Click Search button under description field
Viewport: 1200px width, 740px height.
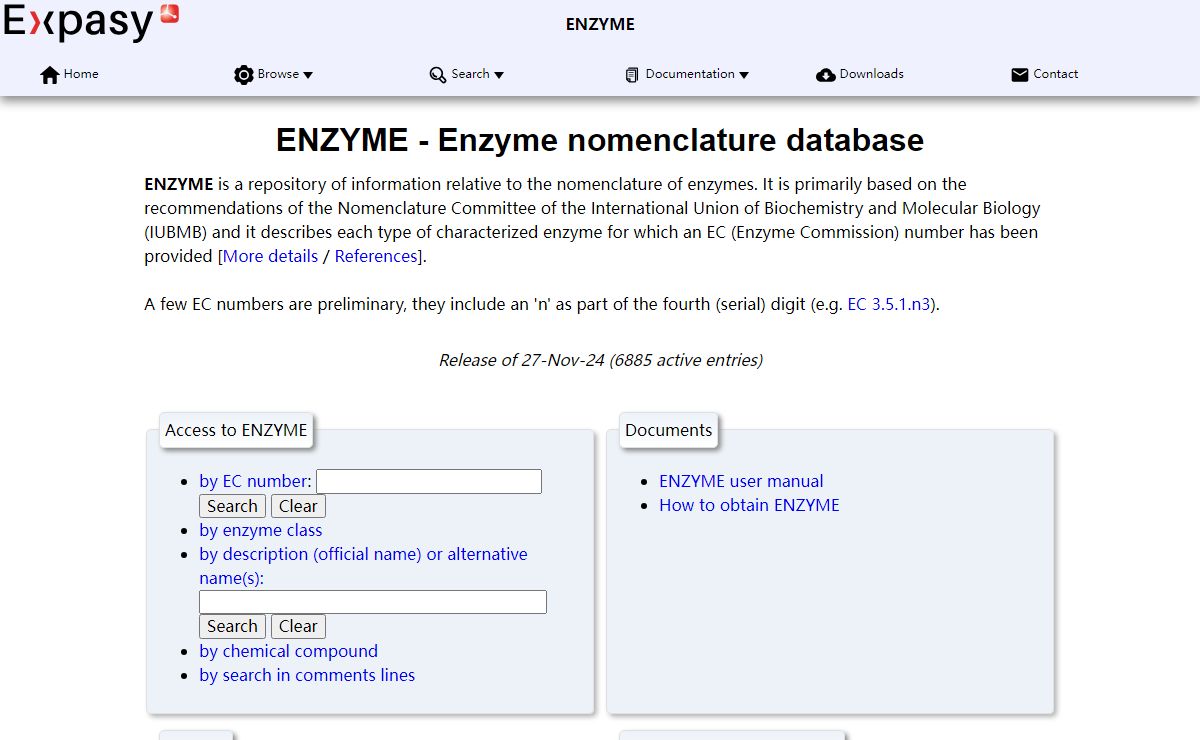click(232, 626)
